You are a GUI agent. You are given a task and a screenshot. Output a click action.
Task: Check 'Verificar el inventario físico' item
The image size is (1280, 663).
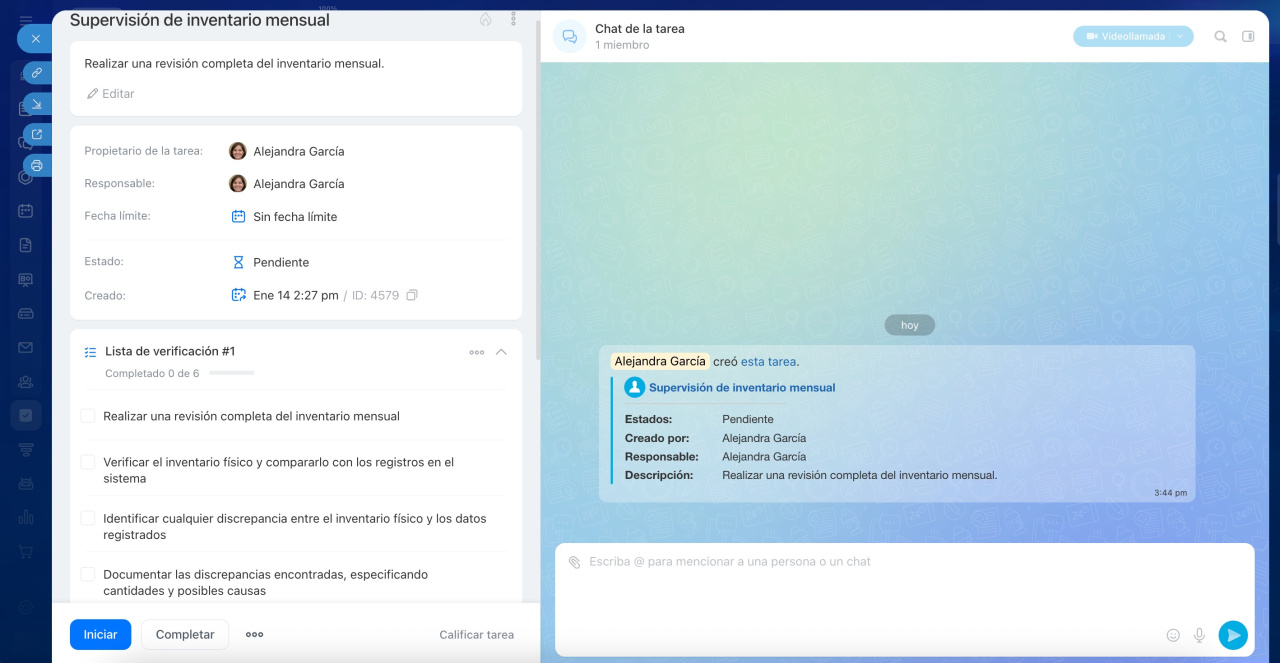tap(88, 462)
